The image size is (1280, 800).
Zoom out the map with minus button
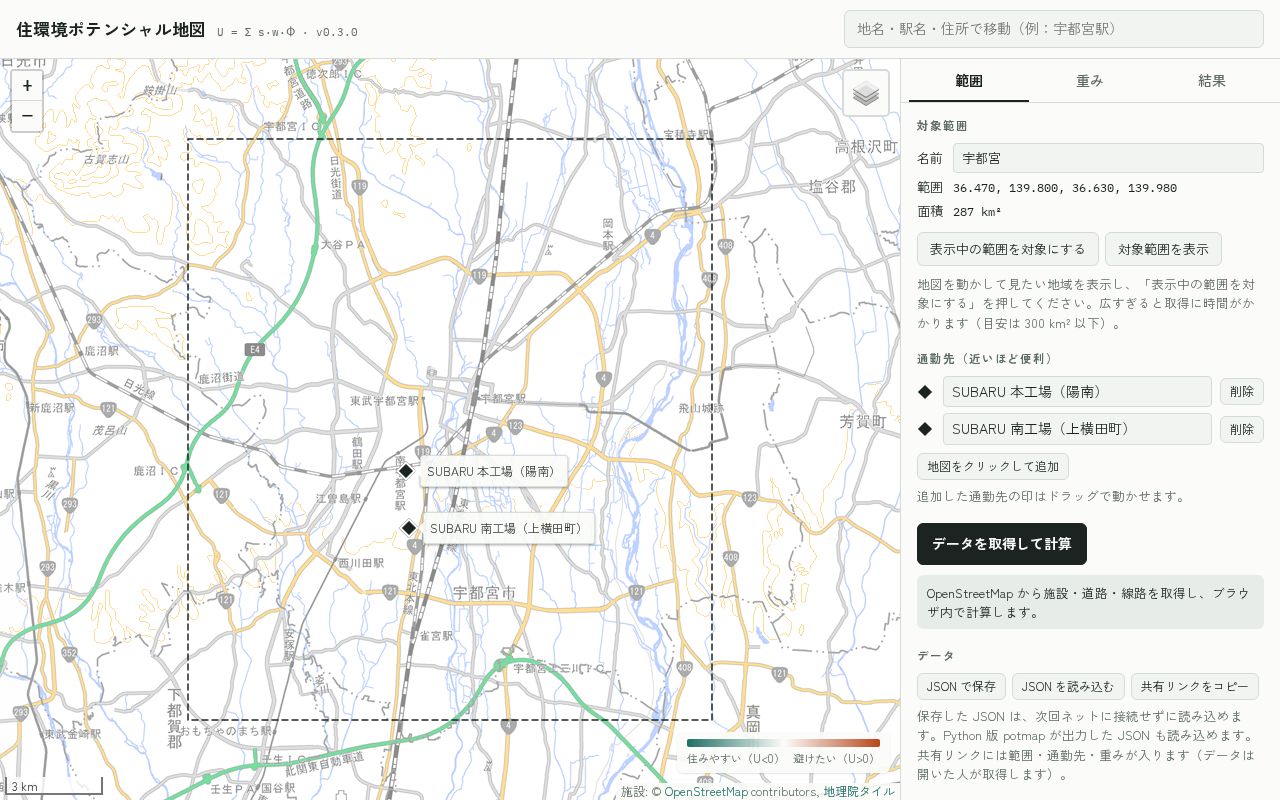tap(27, 116)
